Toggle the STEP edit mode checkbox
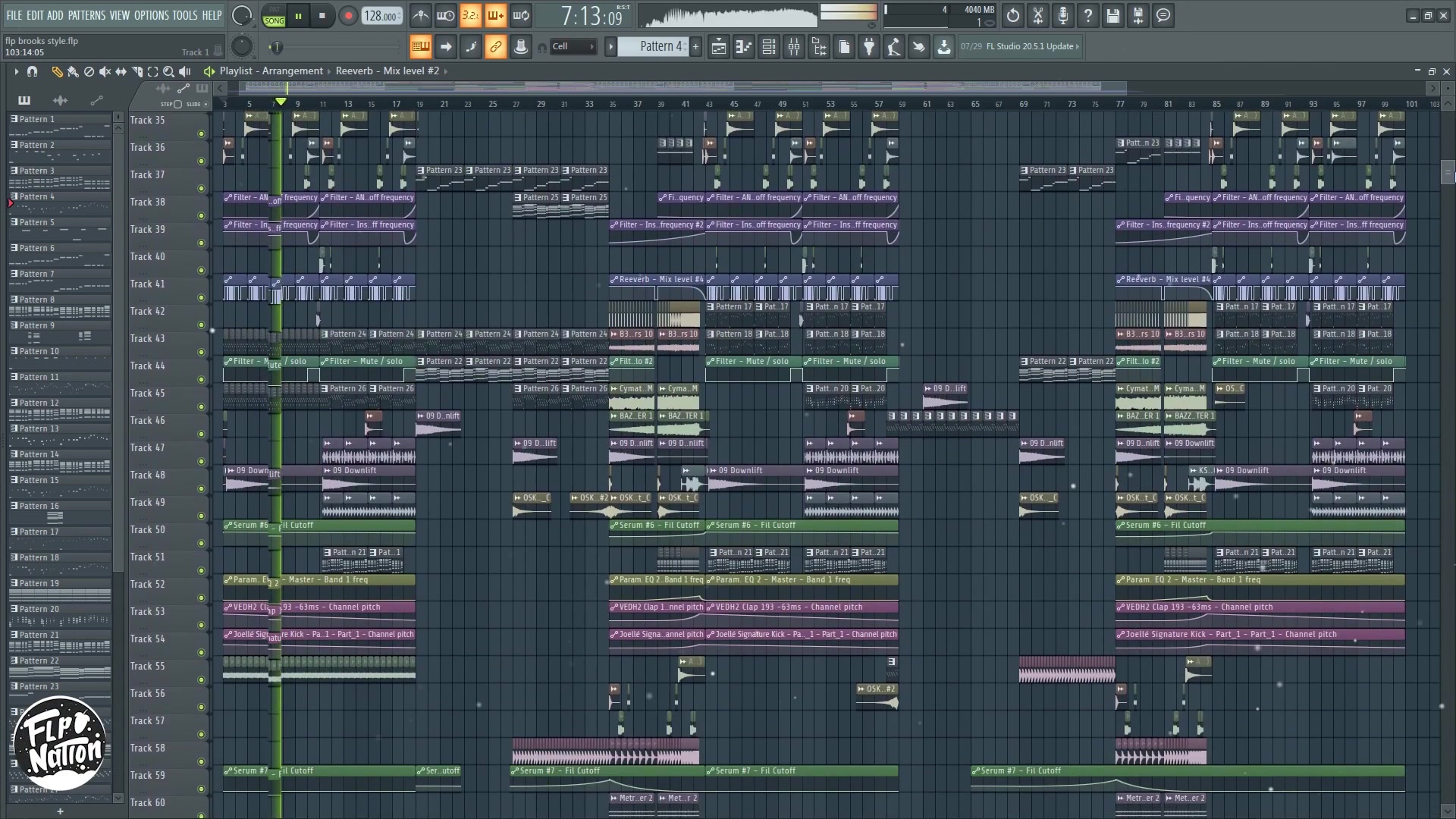 [x=177, y=104]
